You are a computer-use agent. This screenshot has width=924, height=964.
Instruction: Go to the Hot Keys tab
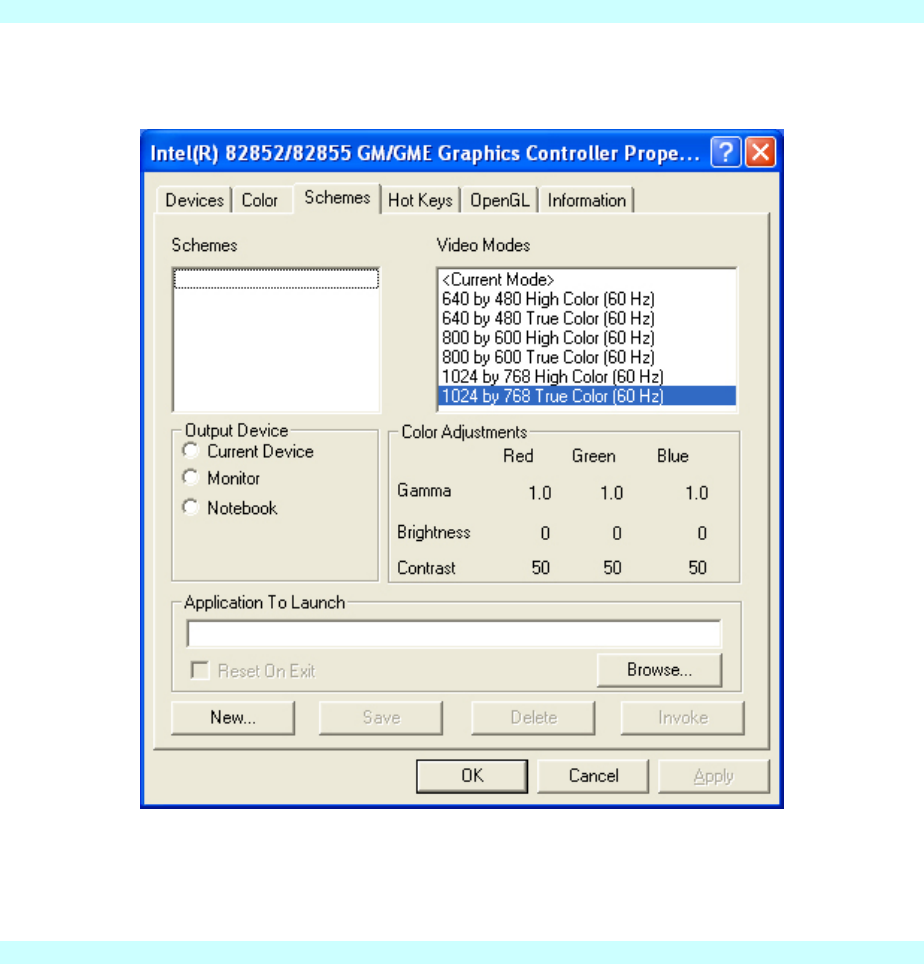pyautogui.click(x=421, y=200)
